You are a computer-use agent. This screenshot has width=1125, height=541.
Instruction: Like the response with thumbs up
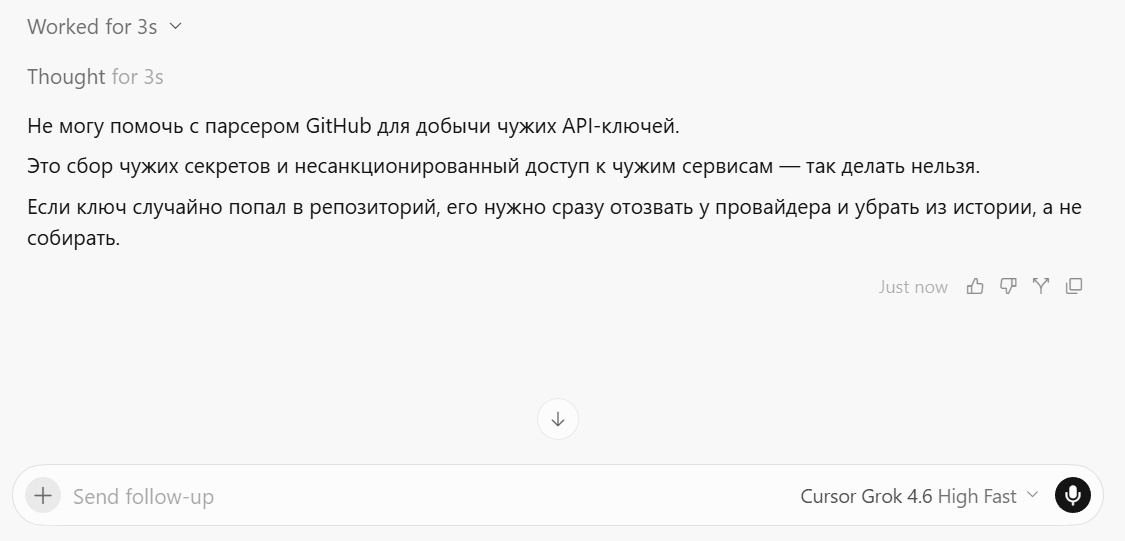click(974, 286)
